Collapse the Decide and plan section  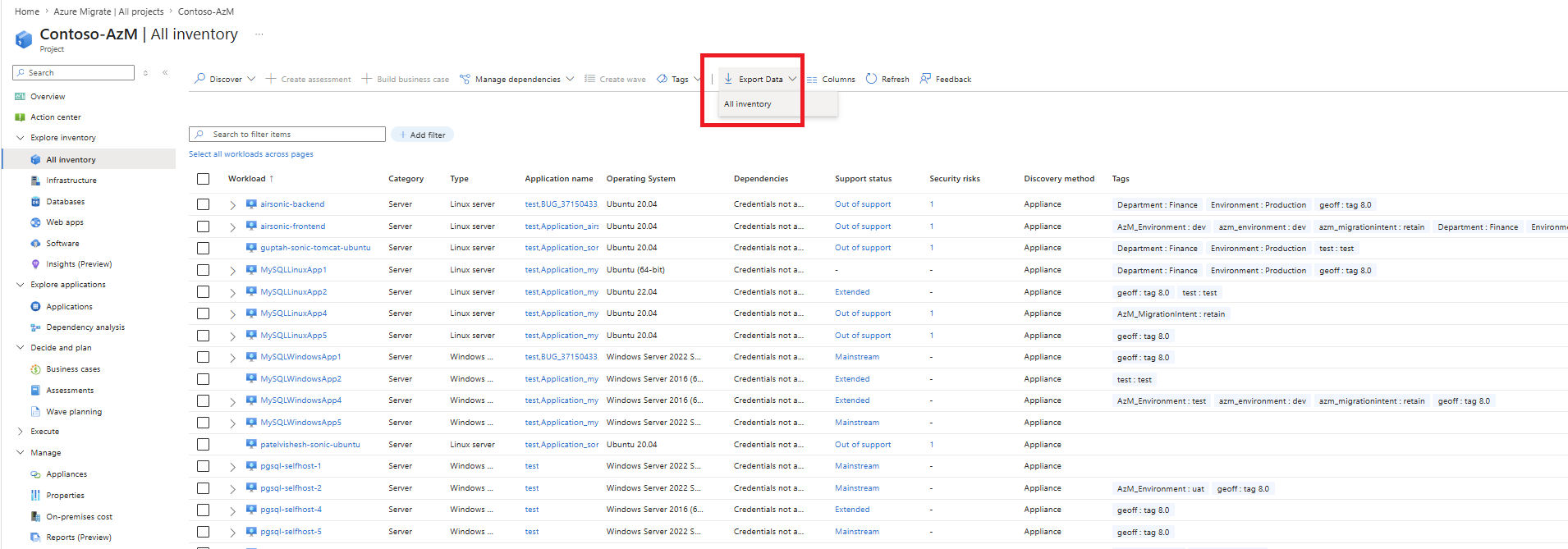[20, 348]
